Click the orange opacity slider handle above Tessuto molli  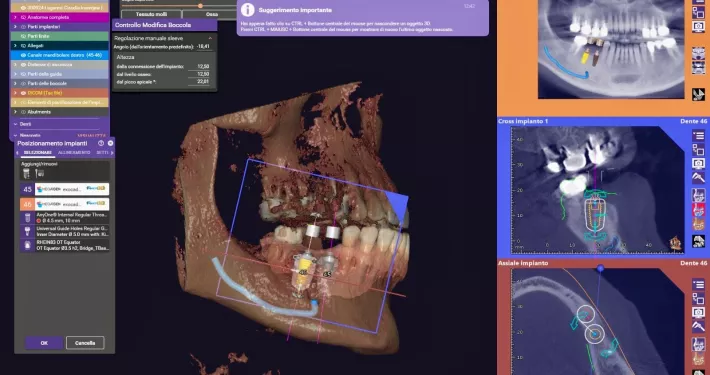[200, 6]
